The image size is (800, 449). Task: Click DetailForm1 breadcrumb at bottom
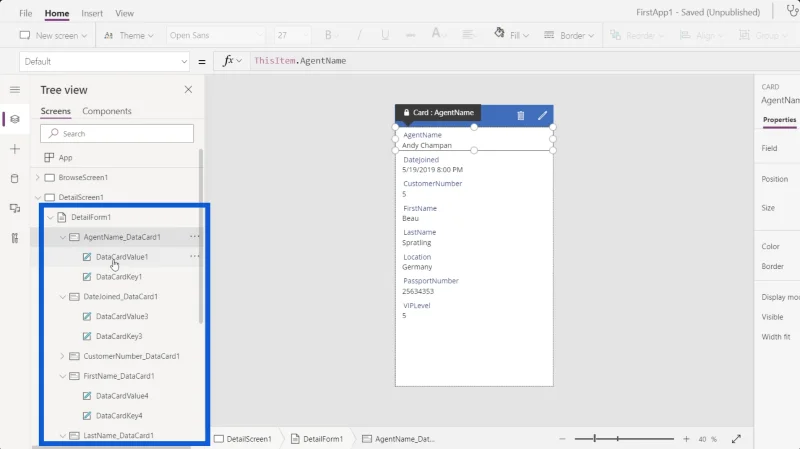[317, 439]
